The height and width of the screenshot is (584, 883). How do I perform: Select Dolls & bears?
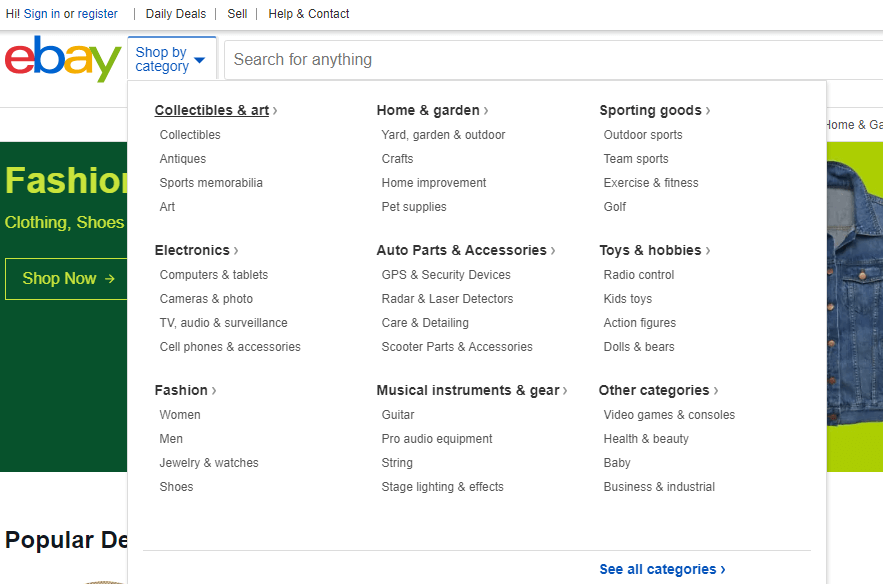(639, 347)
